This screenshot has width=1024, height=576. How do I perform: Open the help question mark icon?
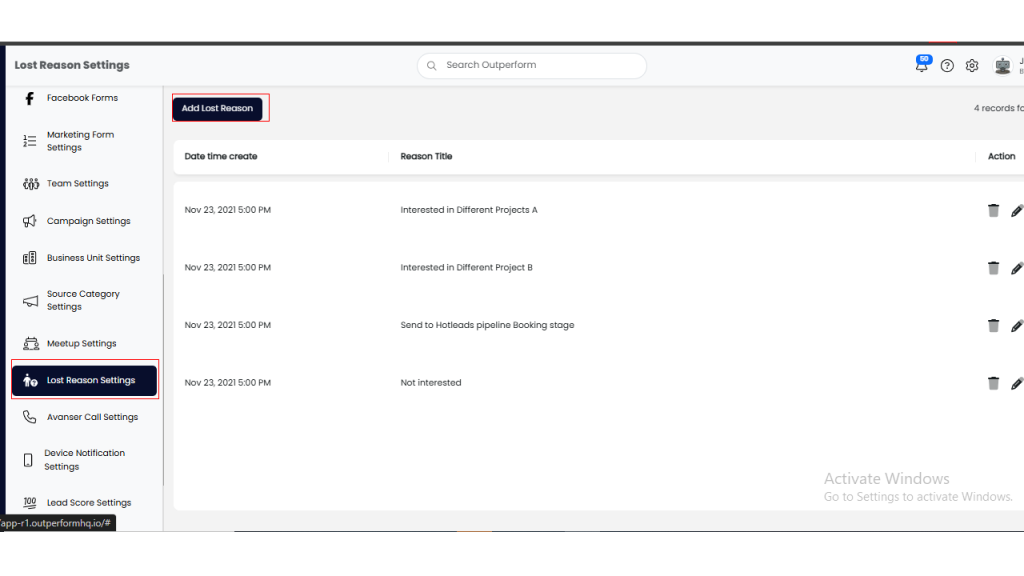point(947,66)
